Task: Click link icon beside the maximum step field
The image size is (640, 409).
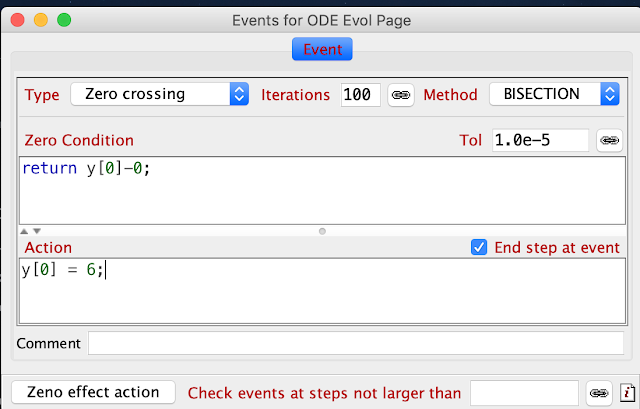Action: pos(599,393)
